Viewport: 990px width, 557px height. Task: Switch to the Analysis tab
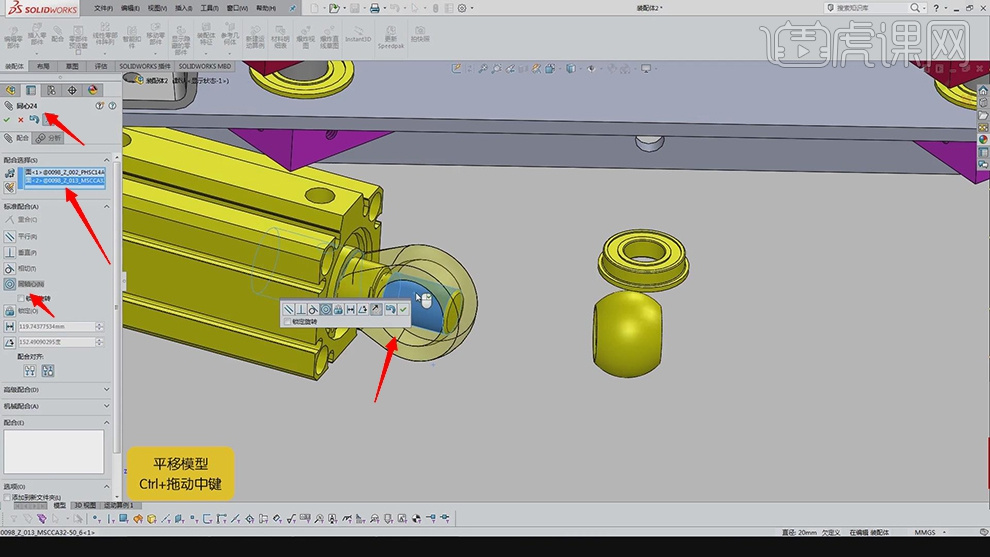(50, 138)
